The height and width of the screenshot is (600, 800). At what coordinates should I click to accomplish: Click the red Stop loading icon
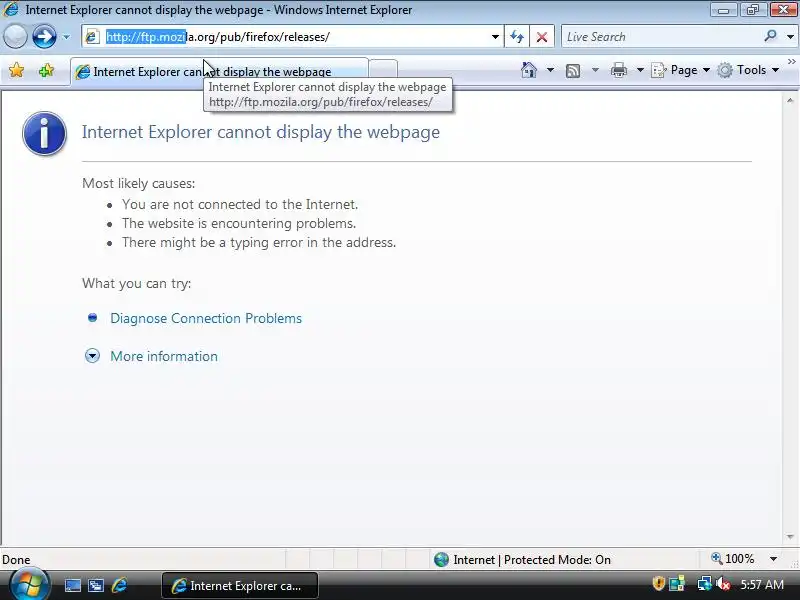542,37
